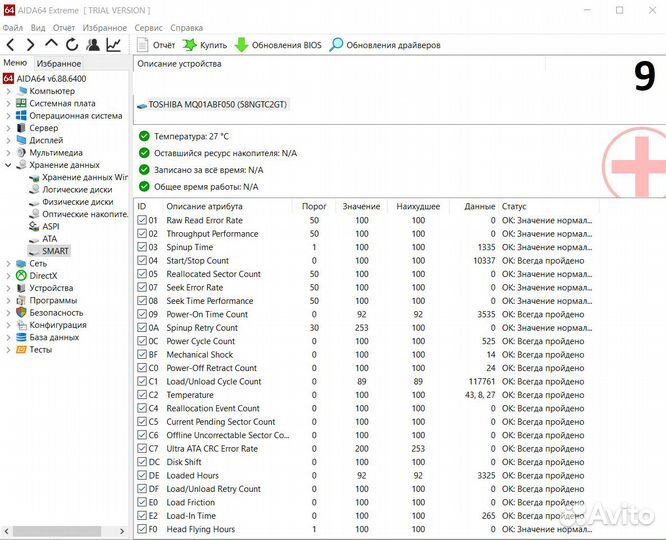The width and height of the screenshot is (666, 540).
Task: Expand the Системная плата node
Action: [x=8, y=103]
